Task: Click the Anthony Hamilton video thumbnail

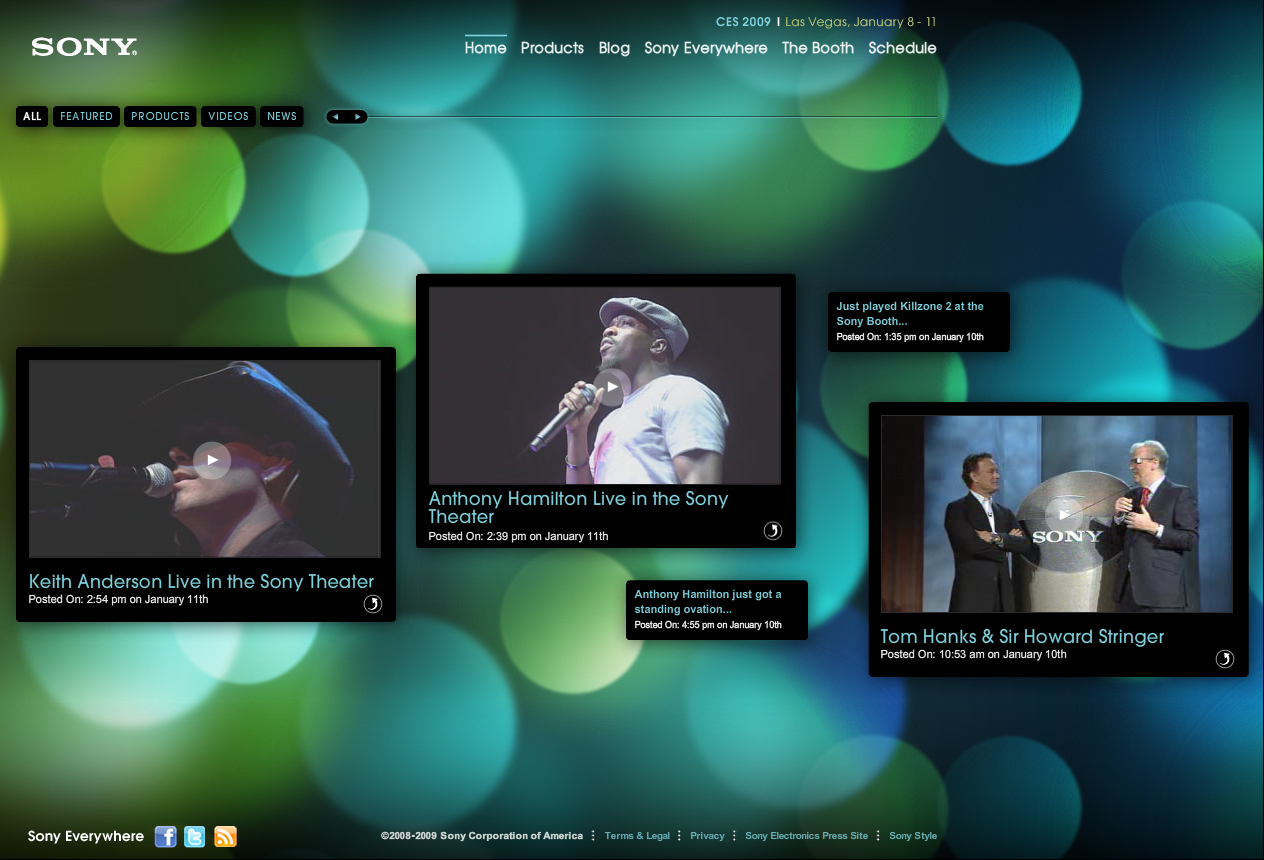Action: 605,386
